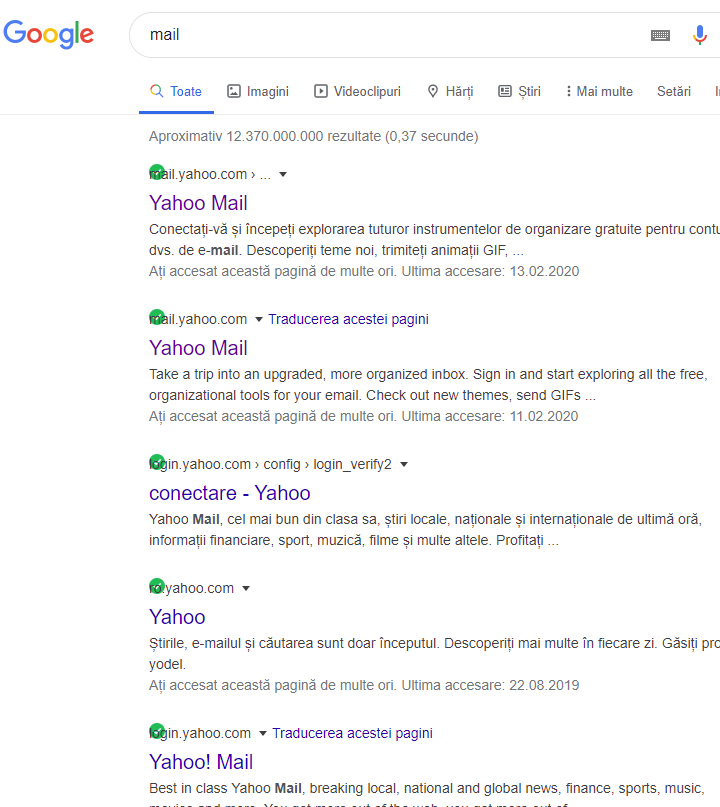Click green badge beside login.yahoo.com config result
The height and width of the screenshot is (807, 720).
[156, 462]
